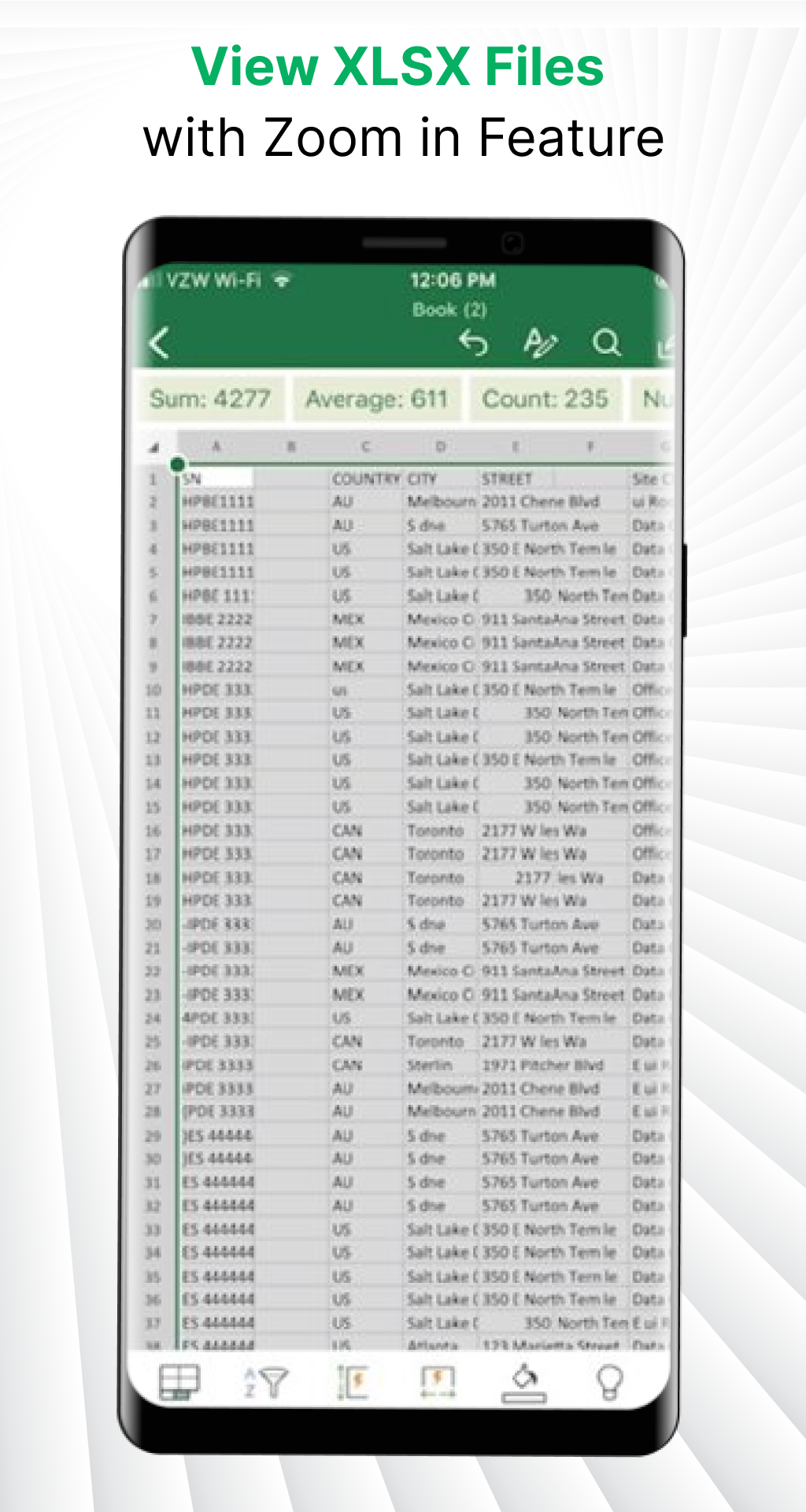Viewport: 806px width, 1512px height.
Task: Select Toronto city cell in row 17
Action: 441,854
